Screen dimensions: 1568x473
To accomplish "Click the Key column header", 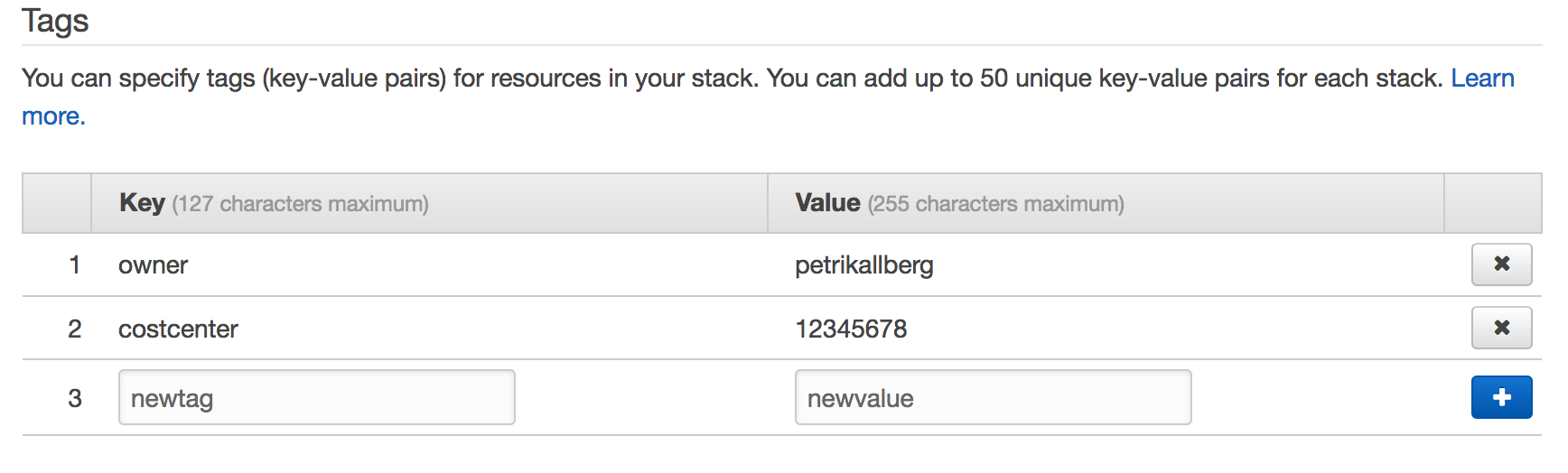I will click(429, 203).
